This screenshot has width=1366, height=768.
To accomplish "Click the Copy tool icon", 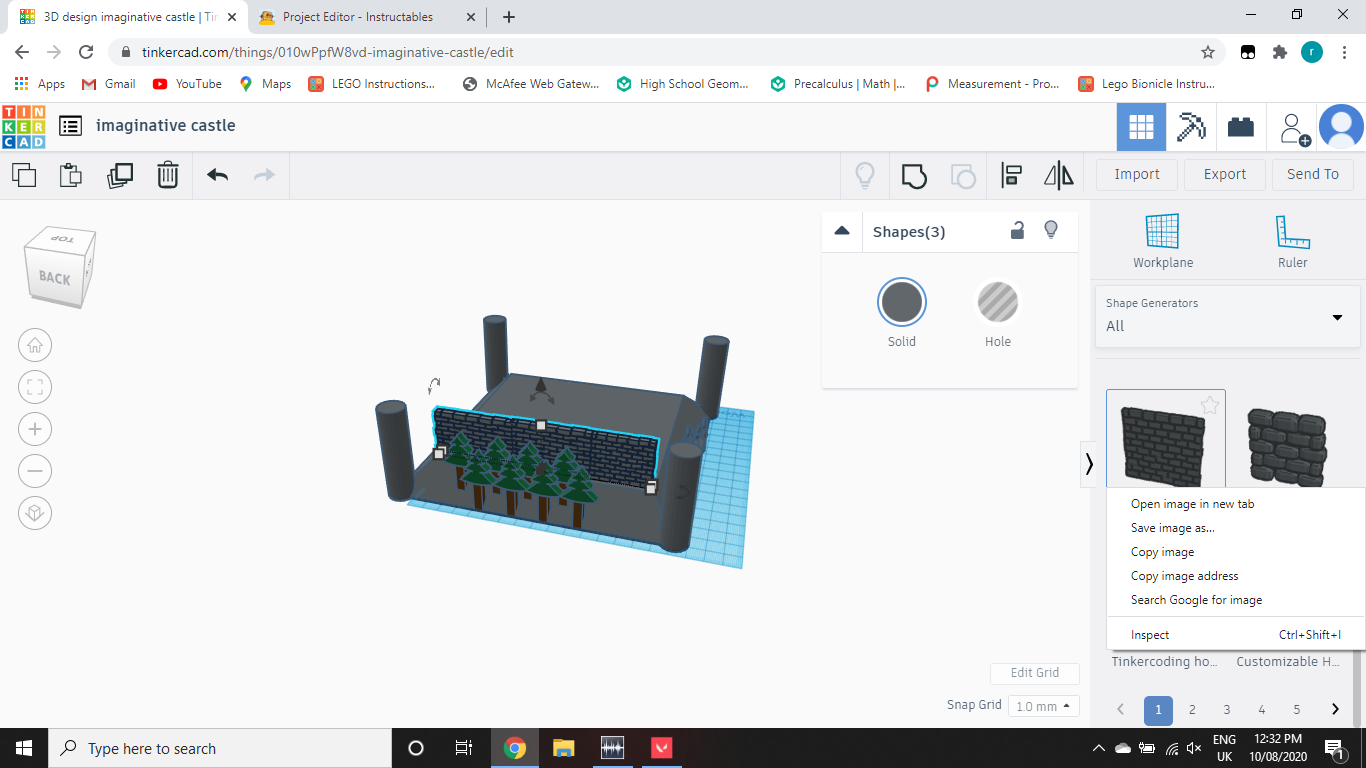I will (24, 175).
